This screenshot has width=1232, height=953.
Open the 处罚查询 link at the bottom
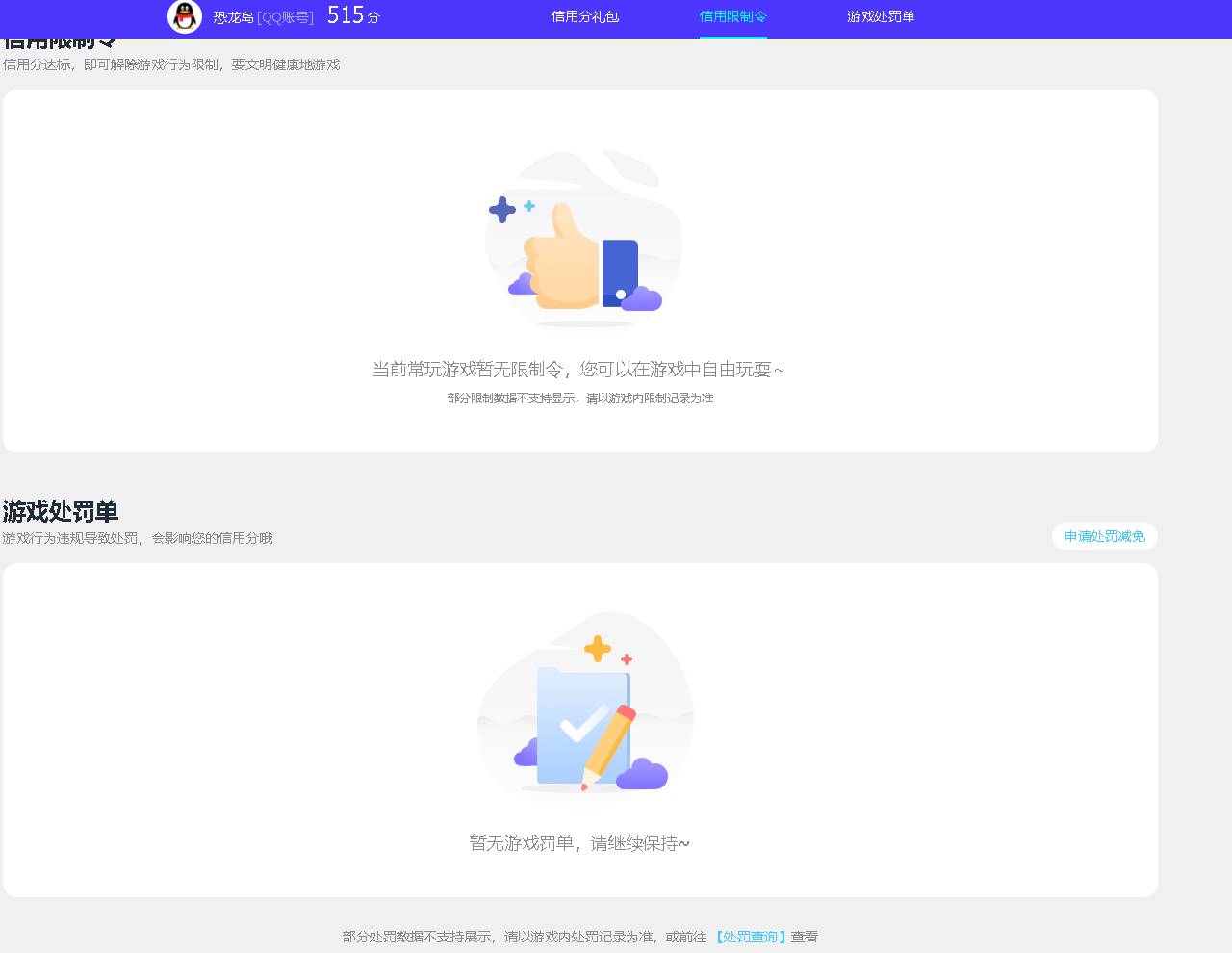pos(750,936)
